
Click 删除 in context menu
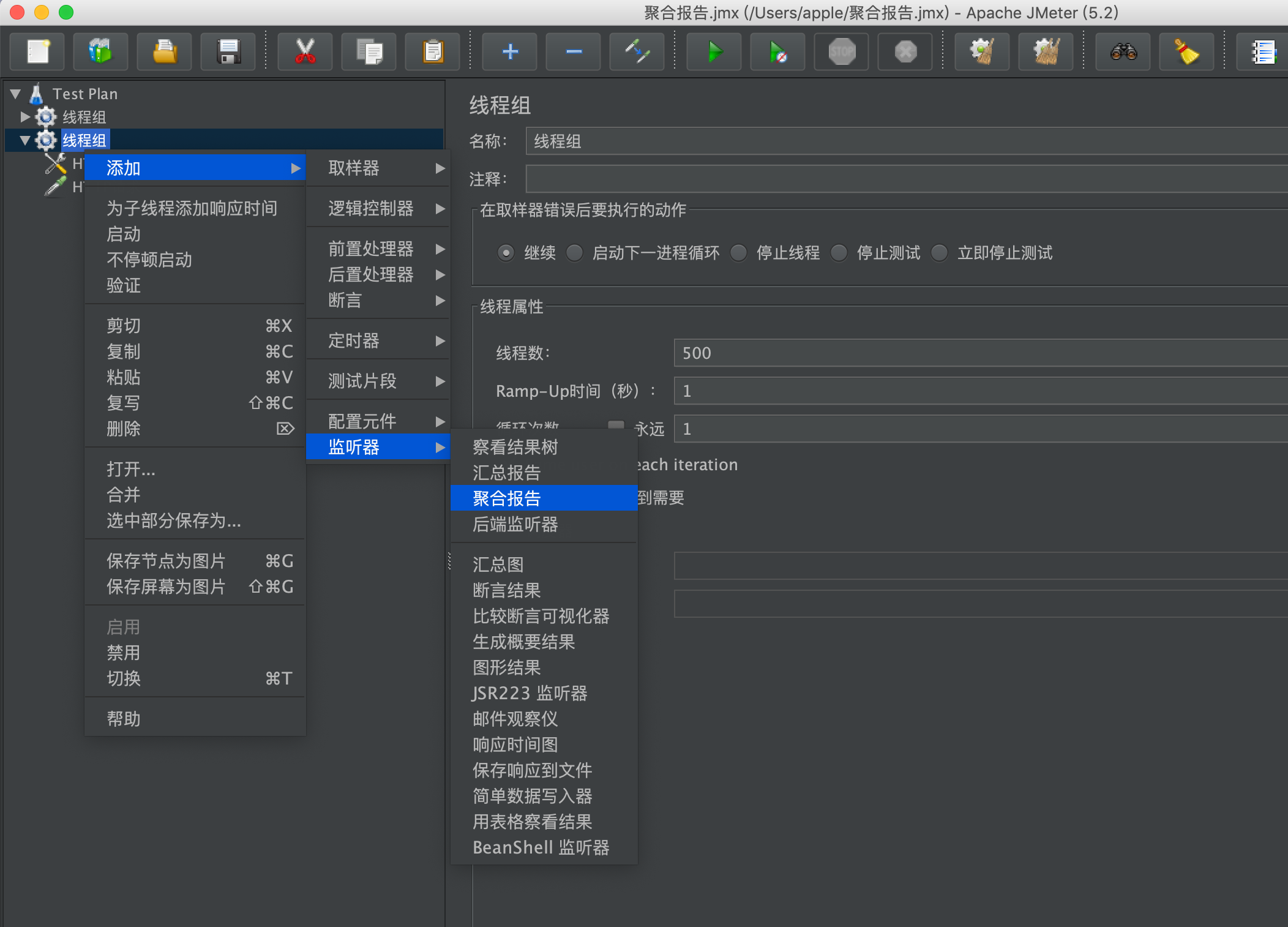pos(195,429)
